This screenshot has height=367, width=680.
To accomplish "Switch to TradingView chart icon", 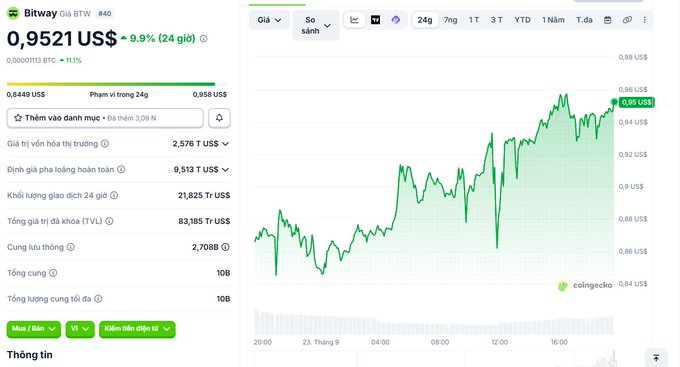I will pos(376,20).
